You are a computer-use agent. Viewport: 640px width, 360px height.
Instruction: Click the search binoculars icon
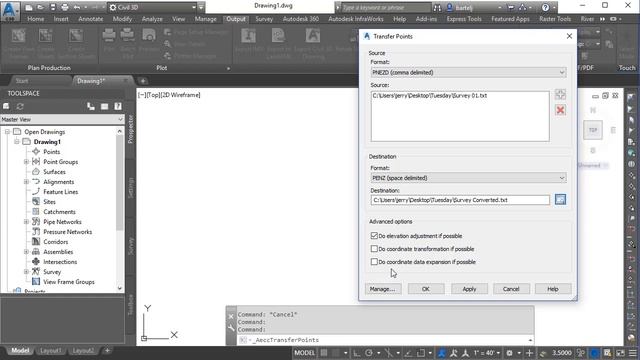pyautogui.click(x=437, y=7)
